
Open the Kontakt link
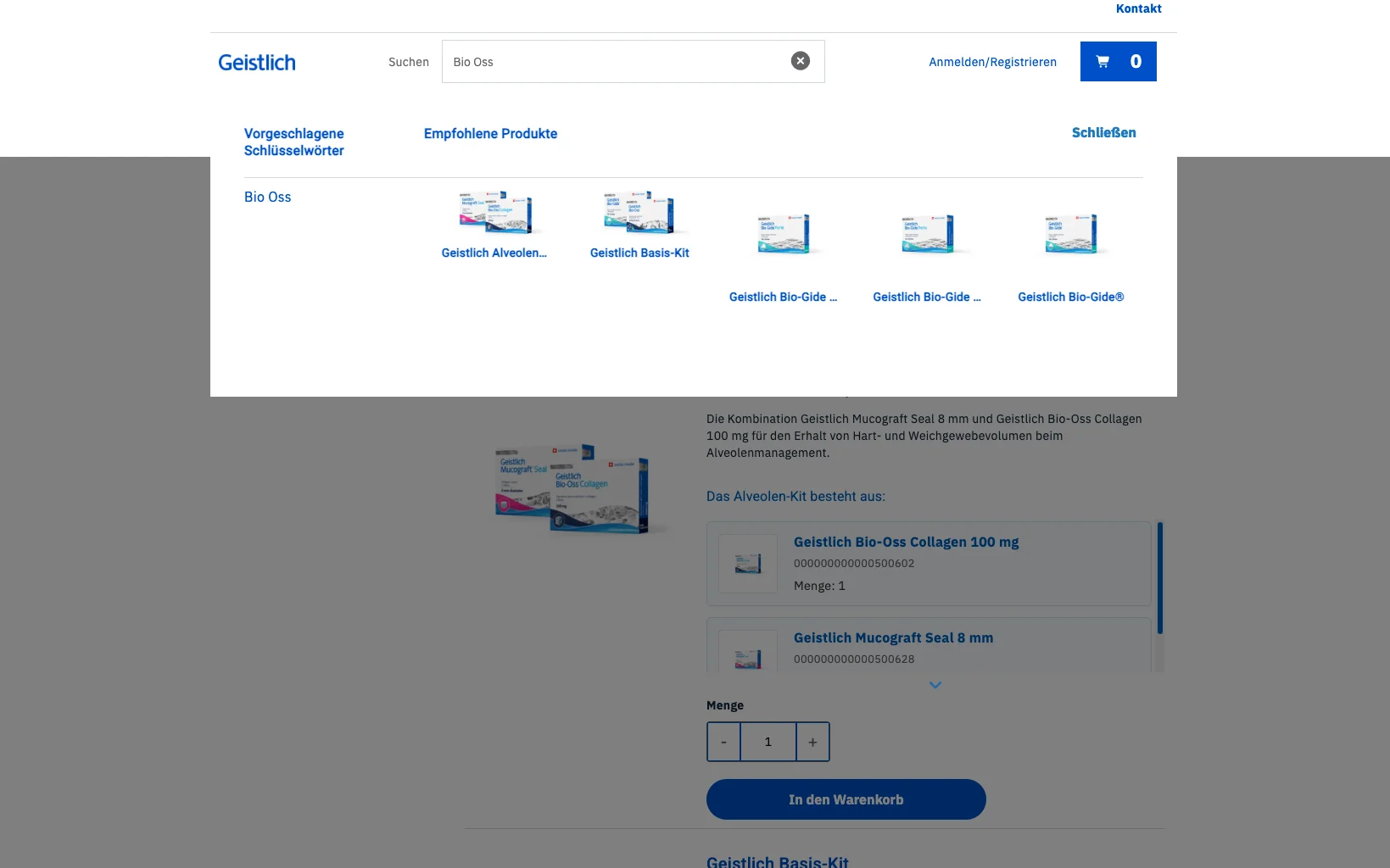(1138, 8)
